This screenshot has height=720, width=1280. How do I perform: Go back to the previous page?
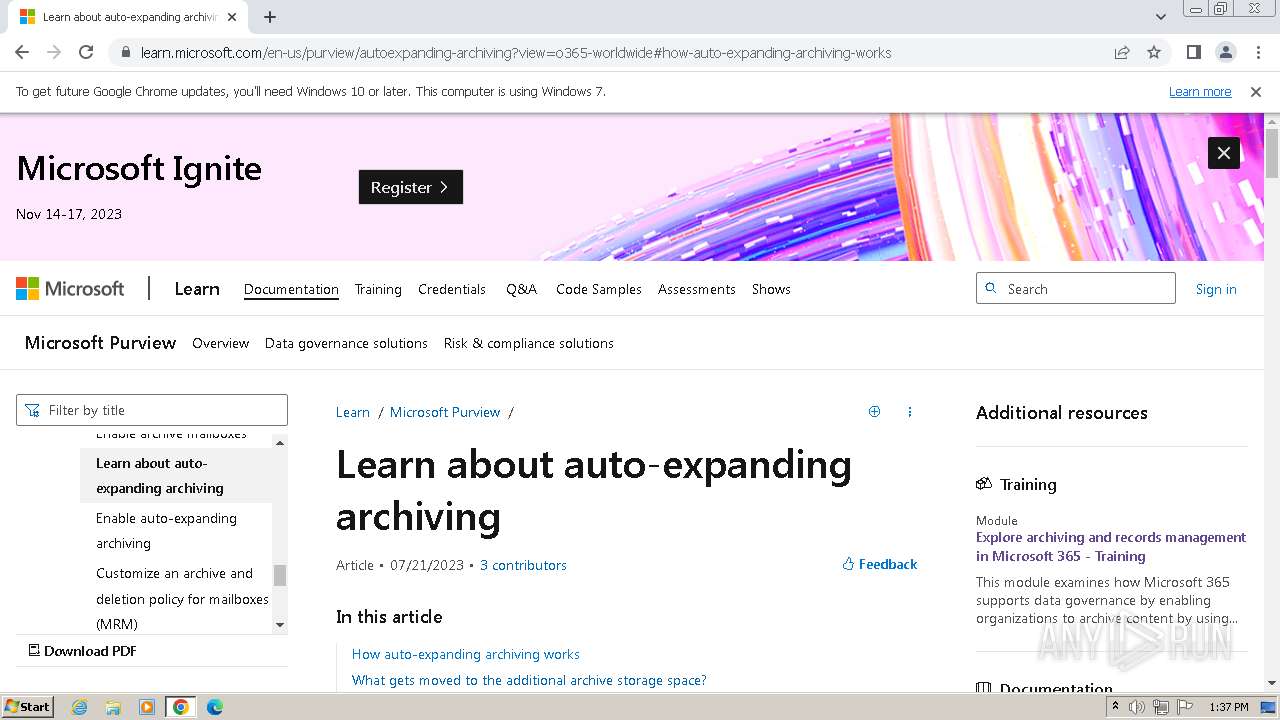(22, 52)
